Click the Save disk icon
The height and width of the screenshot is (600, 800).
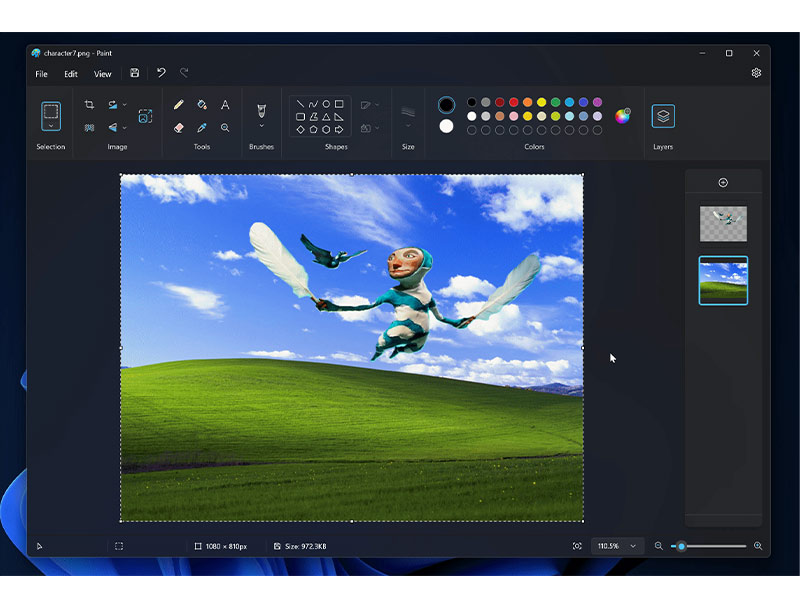135,73
